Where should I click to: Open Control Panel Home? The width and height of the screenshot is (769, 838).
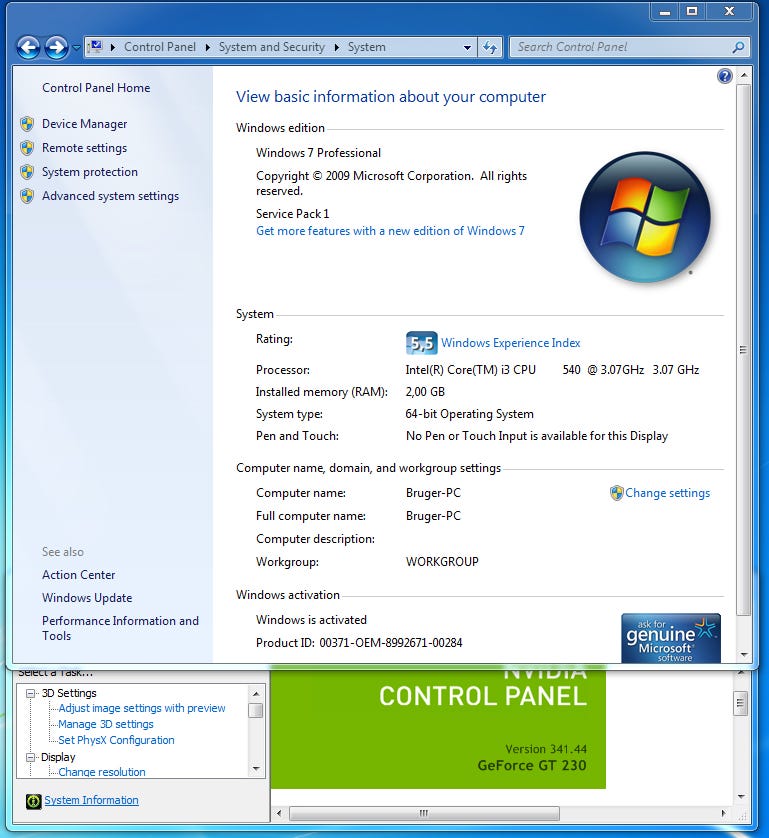(x=96, y=88)
